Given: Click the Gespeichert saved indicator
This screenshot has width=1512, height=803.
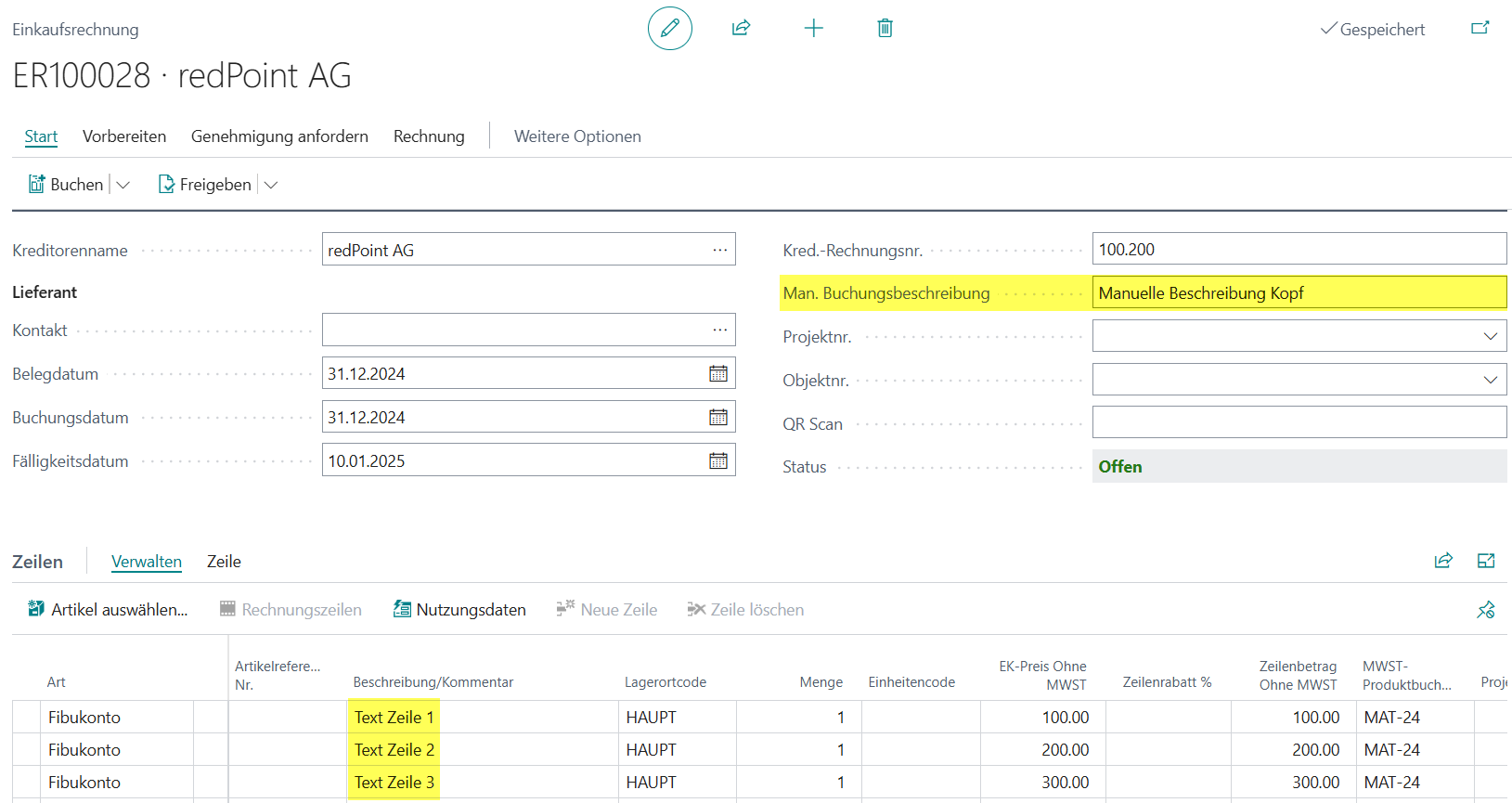Looking at the screenshot, I should (1373, 29).
